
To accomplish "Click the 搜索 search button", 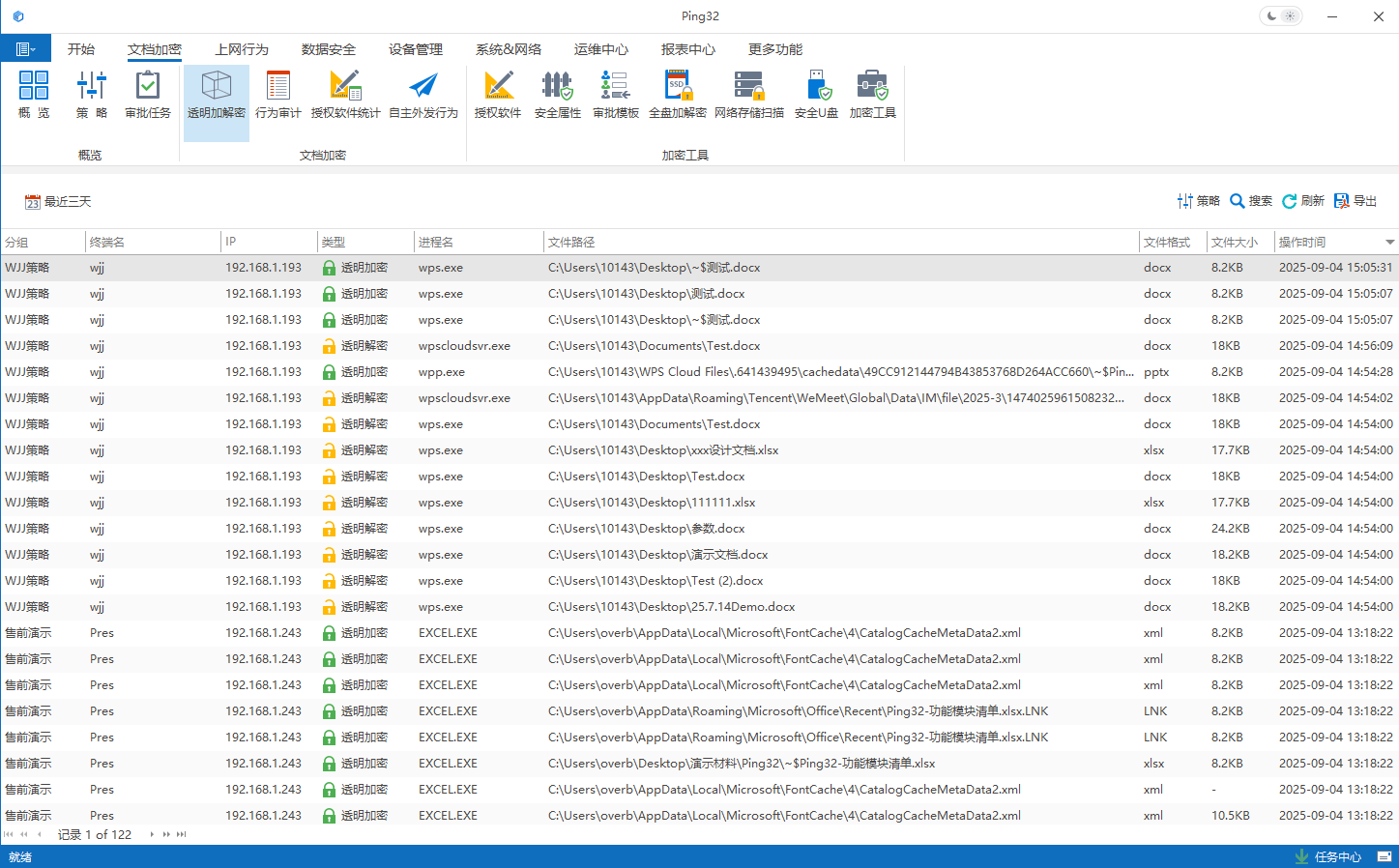I will (x=1251, y=201).
